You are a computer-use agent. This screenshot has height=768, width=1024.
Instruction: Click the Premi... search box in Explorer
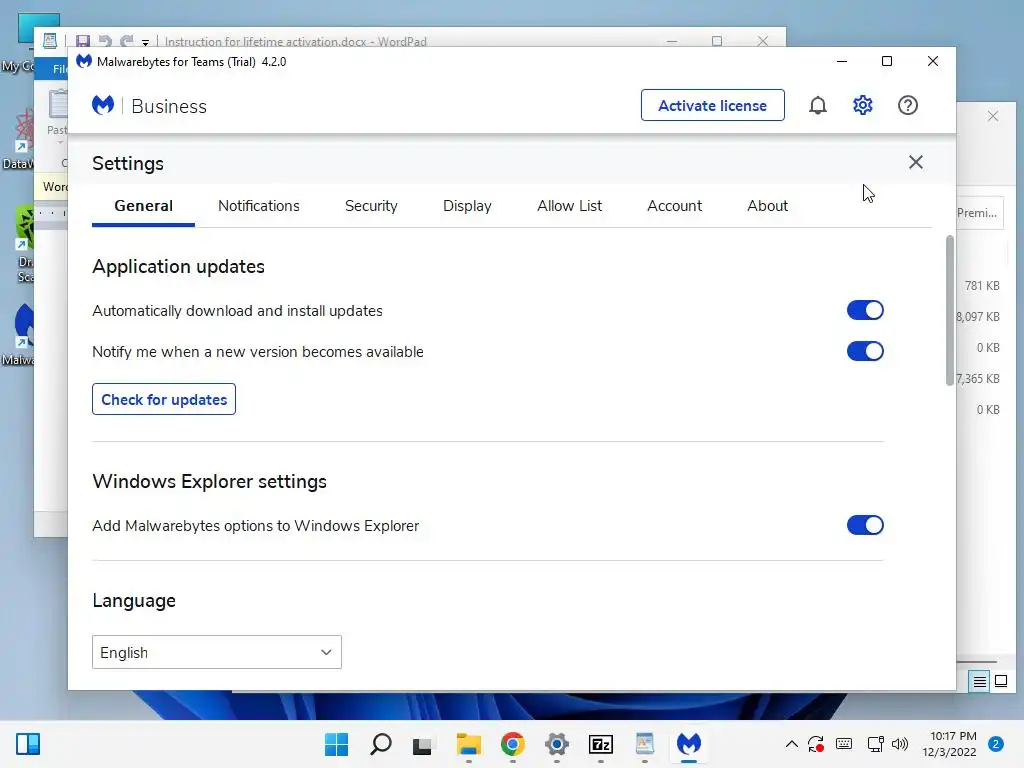(x=980, y=213)
